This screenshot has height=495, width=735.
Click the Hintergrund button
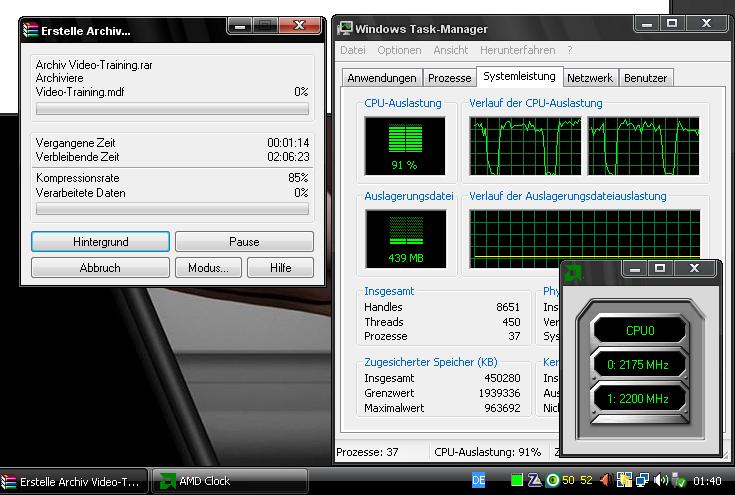[x=100, y=242]
